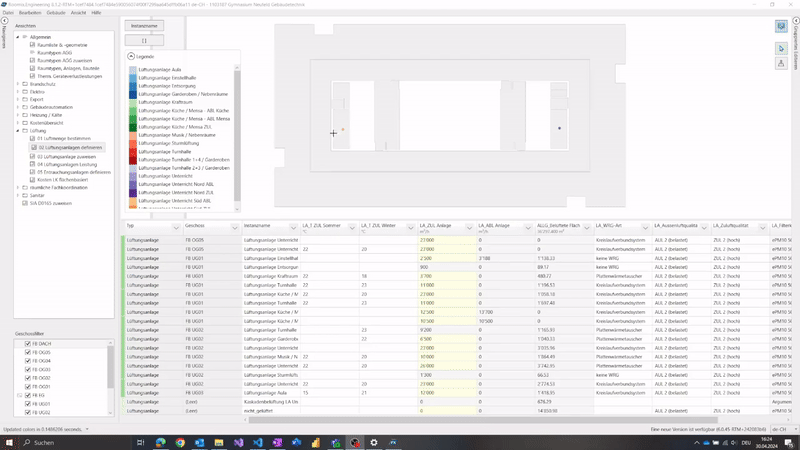Click the stamp tool icon below the cursor tool
The image size is (800, 450).
[779, 62]
